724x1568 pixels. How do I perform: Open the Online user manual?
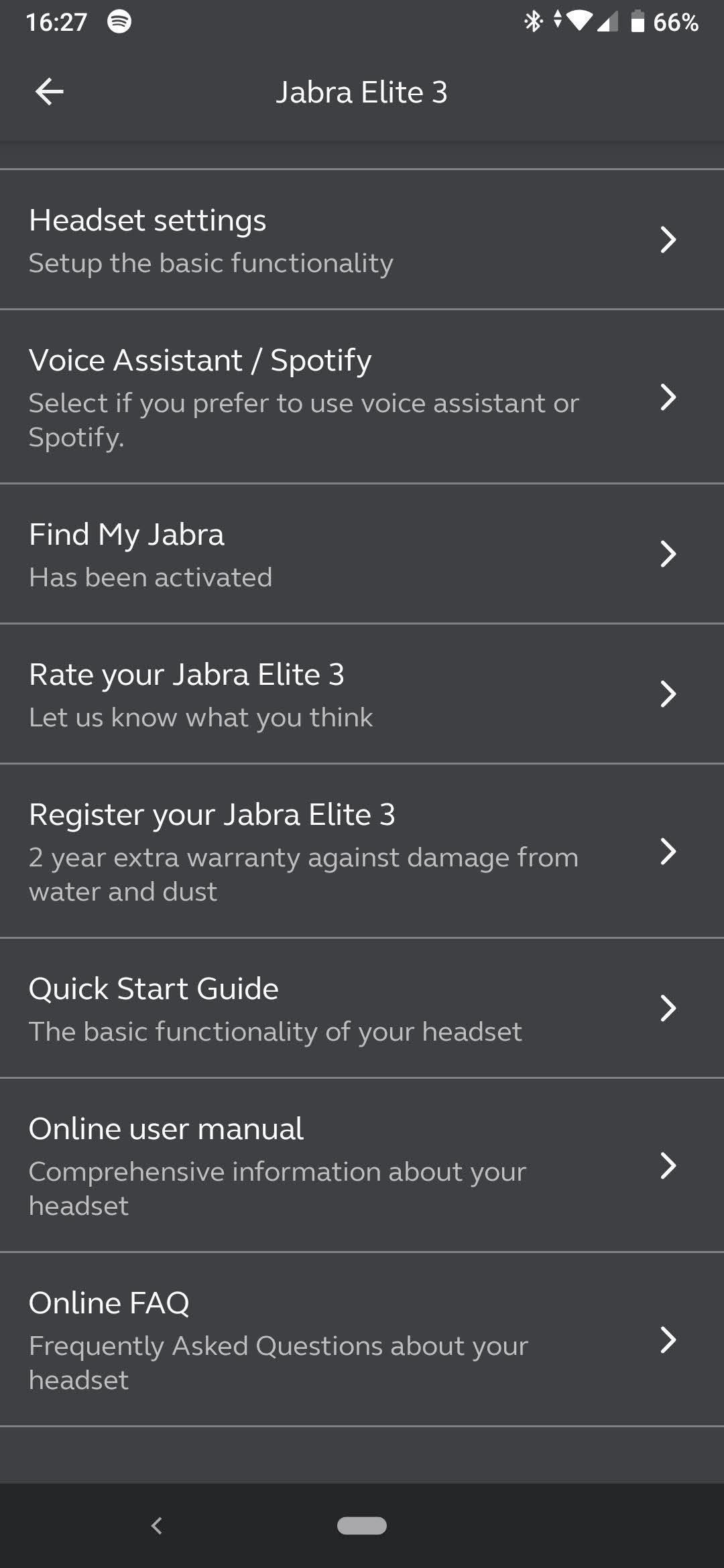click(166, 1129)
